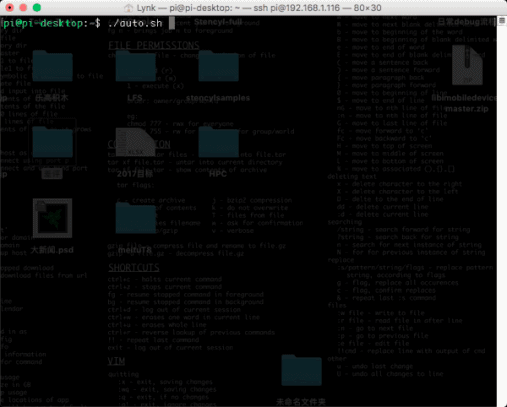507x407 pixels.
Task: Click the Lynk window title text
Action: [259, 8]
